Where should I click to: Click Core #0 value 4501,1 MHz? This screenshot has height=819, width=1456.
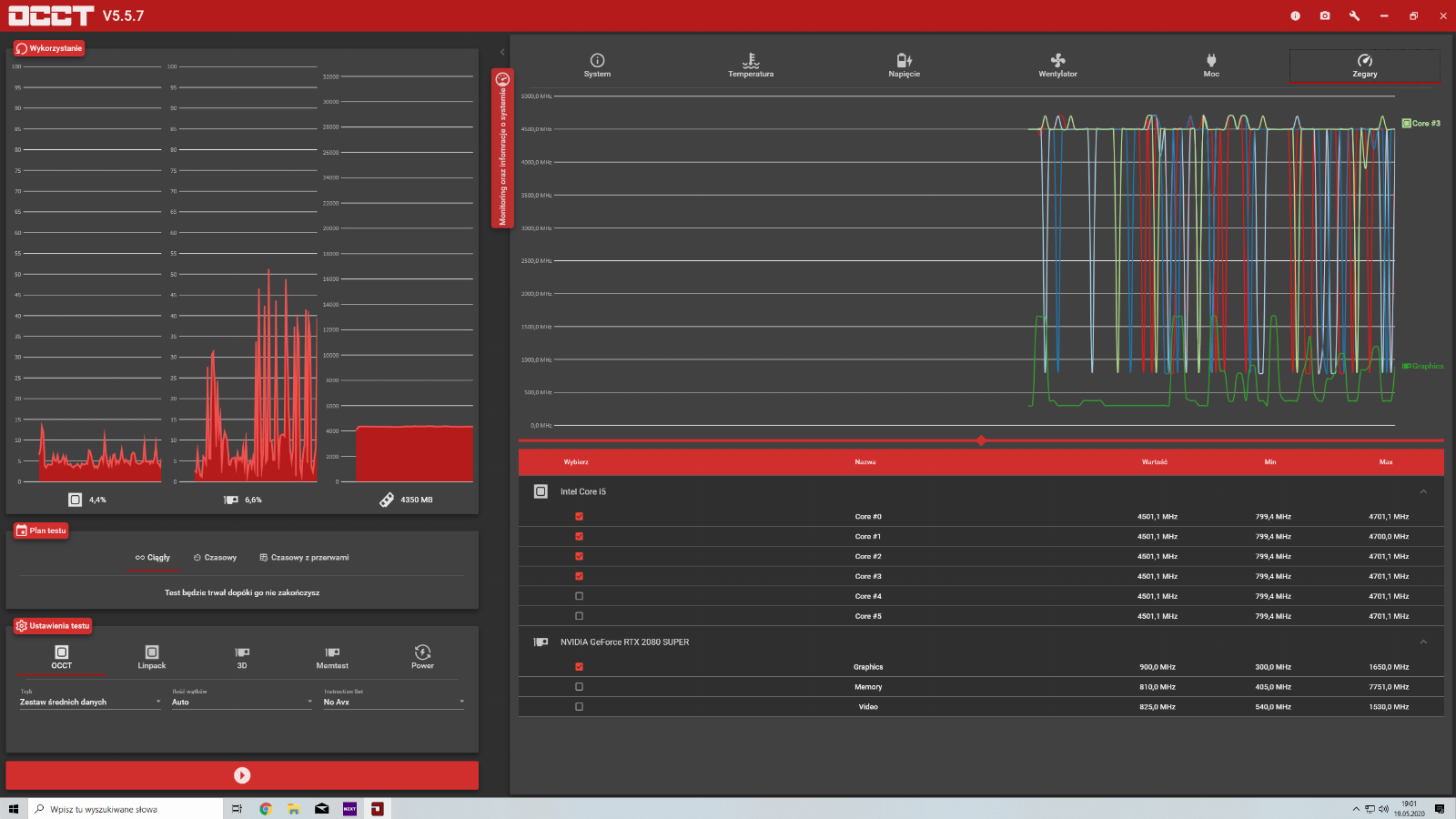click(x=1158, y=517)
